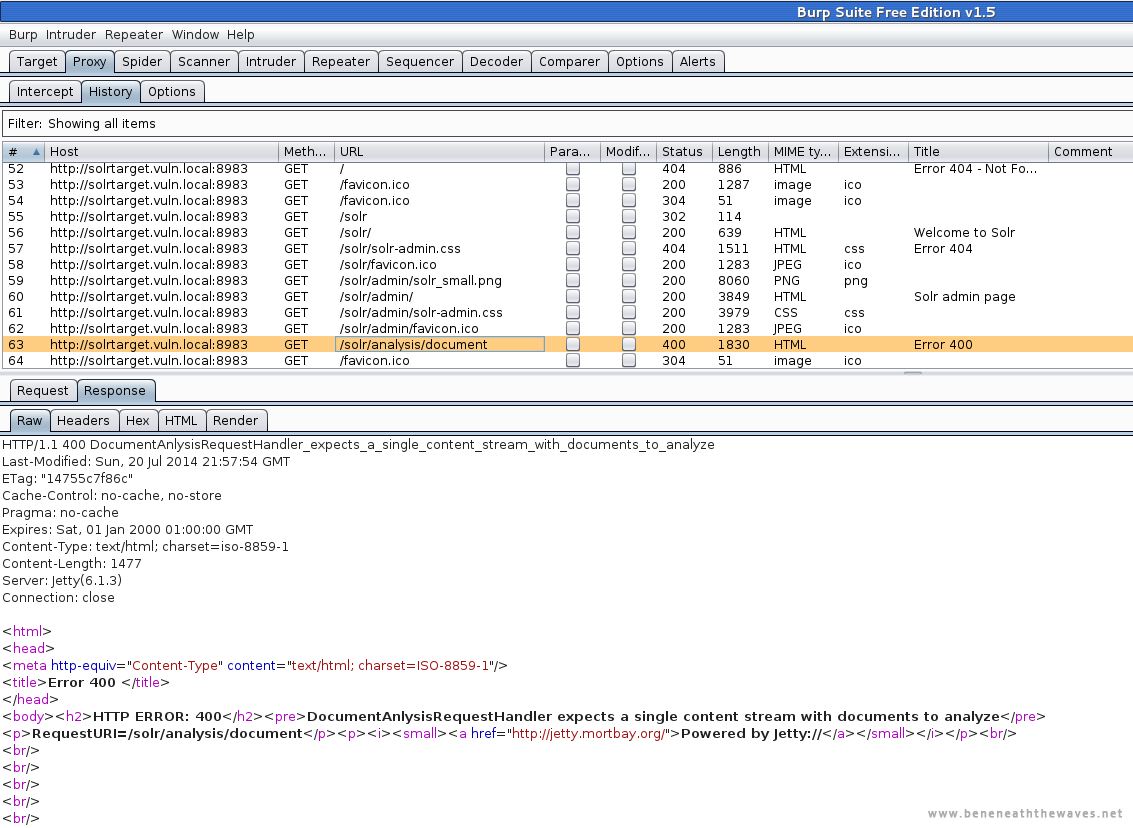The image size is (1133, 828).
Task: Switch response view to Headers
Action: [x=83, y=421]
